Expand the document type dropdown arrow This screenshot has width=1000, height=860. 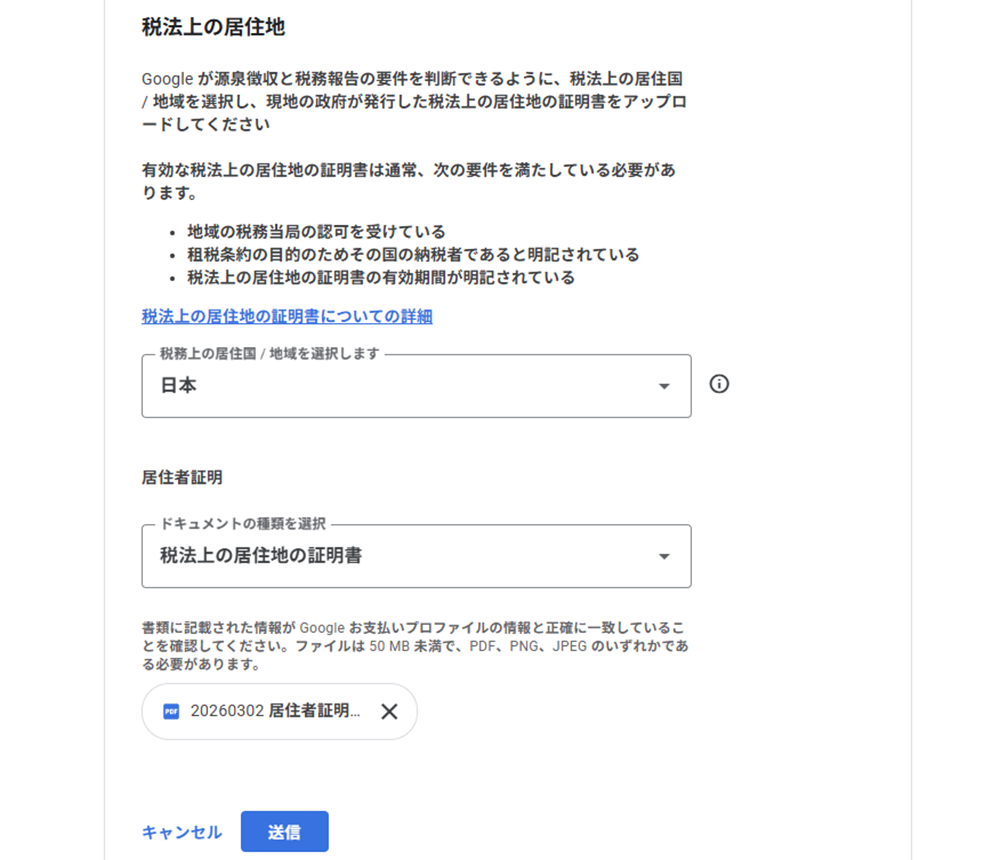pos(664,557)
